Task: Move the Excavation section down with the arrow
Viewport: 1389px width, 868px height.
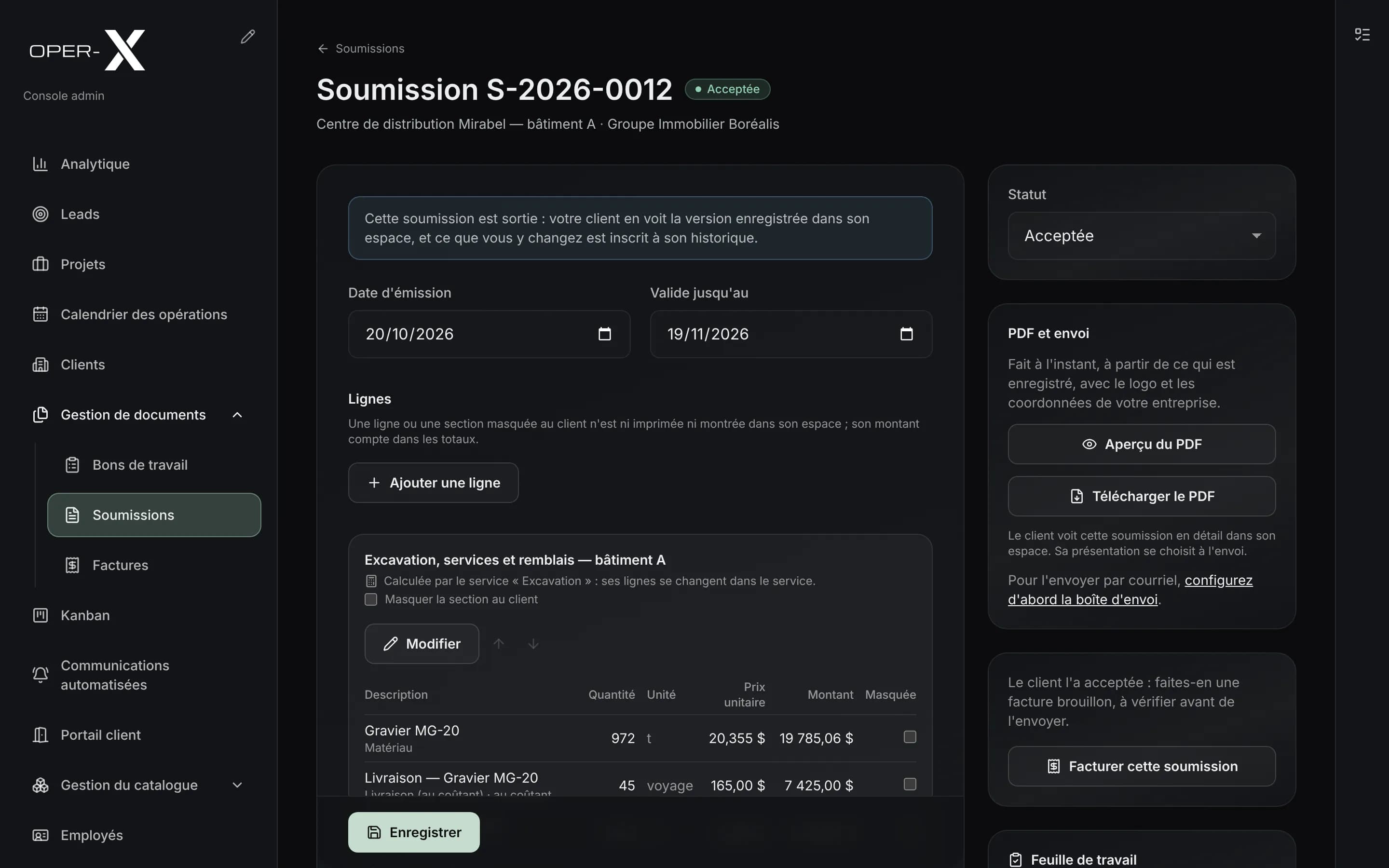Action: coord(533,644)
